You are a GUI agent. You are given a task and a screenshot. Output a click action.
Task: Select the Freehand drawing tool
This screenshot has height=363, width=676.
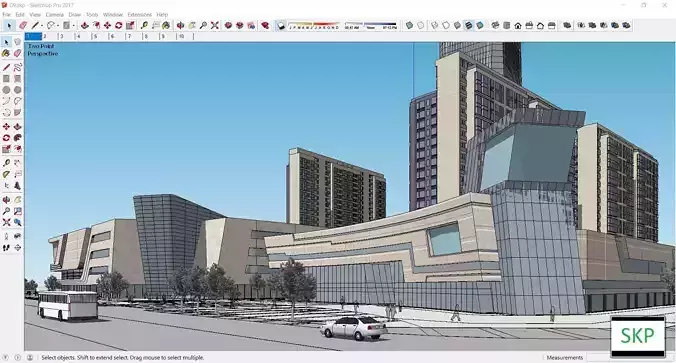pos(17,67)
